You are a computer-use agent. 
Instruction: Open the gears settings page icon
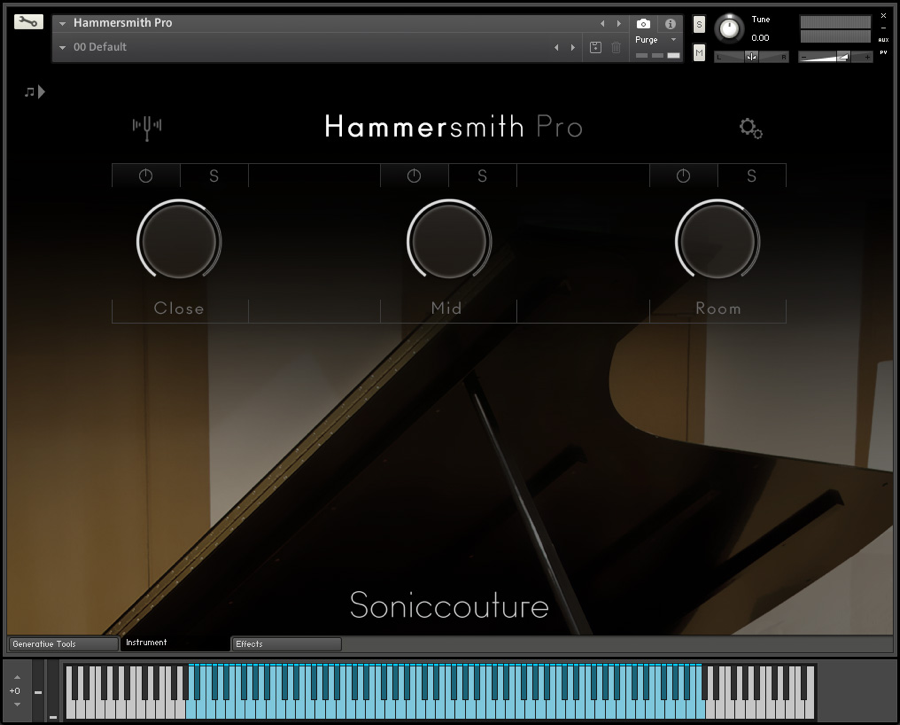tap(751, 128)
